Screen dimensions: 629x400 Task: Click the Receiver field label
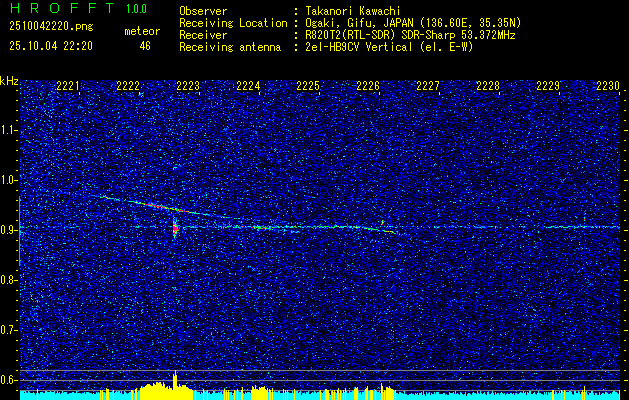pos(203,35)
